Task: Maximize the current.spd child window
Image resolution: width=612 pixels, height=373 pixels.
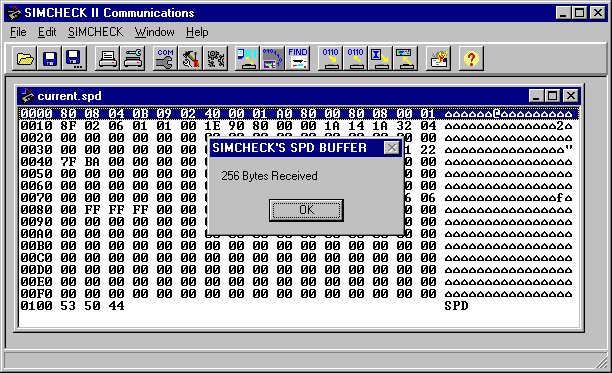Action: click(553, 96)
